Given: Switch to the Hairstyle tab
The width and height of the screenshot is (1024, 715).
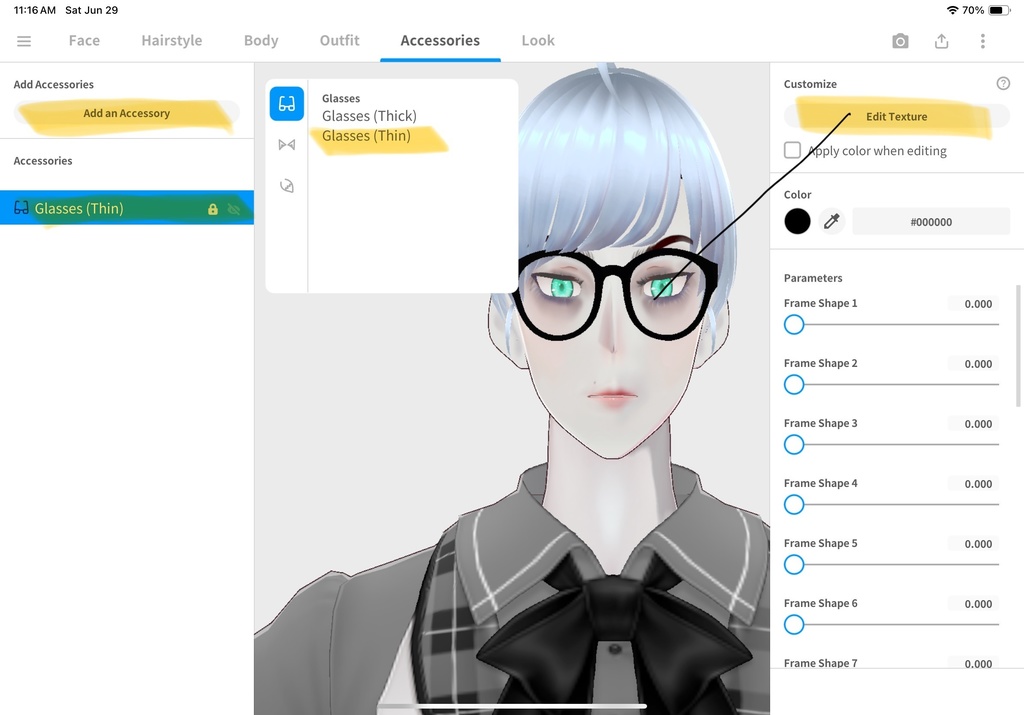Looking at the screenshot, I should tap(172, 40).
